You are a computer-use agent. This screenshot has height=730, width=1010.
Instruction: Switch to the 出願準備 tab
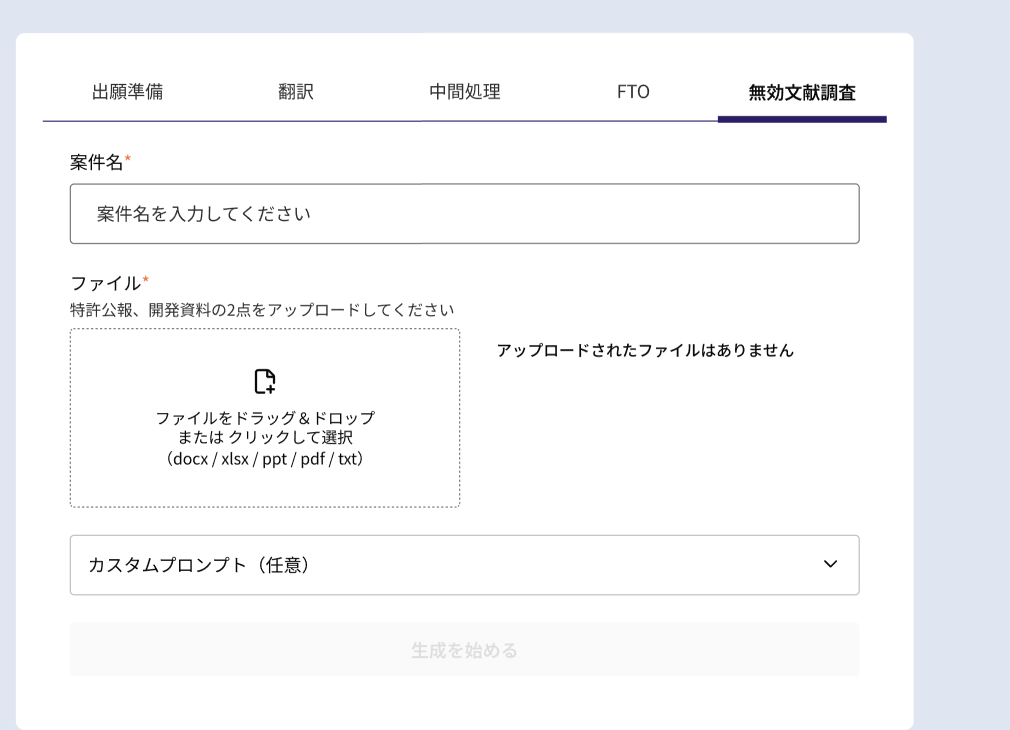128,92
